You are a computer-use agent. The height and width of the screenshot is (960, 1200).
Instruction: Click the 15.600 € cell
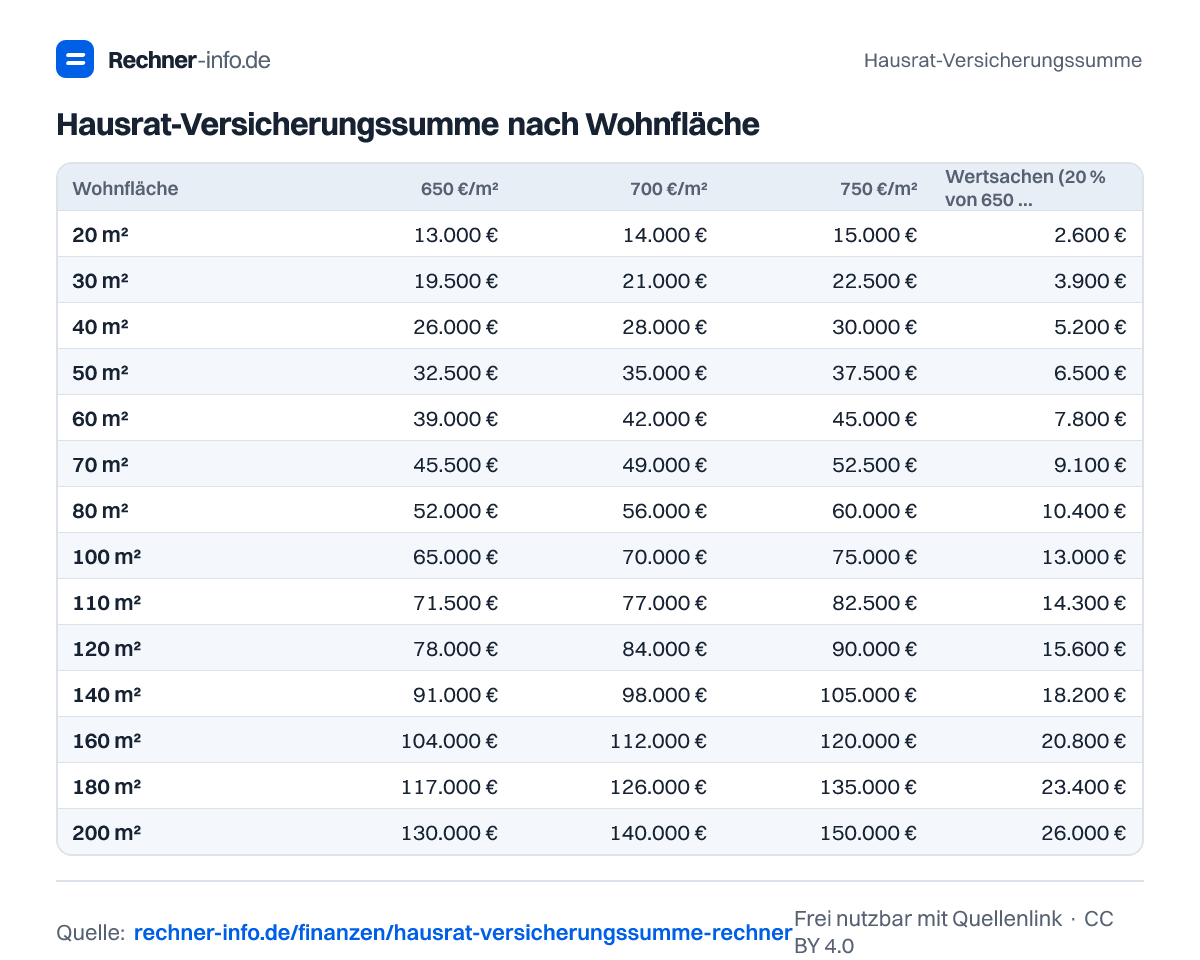tap(1084, 649)
